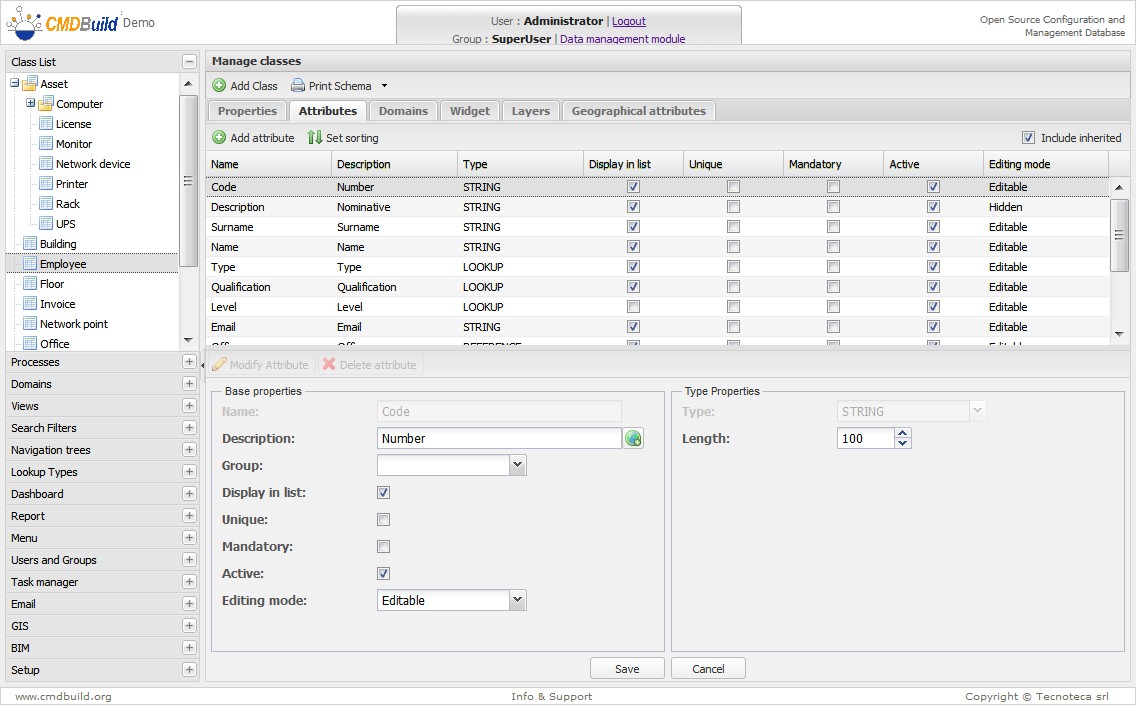Viewport: 1136px width, 705px height.
Task: Open the Geographical attributes tab
Action: 638,111
